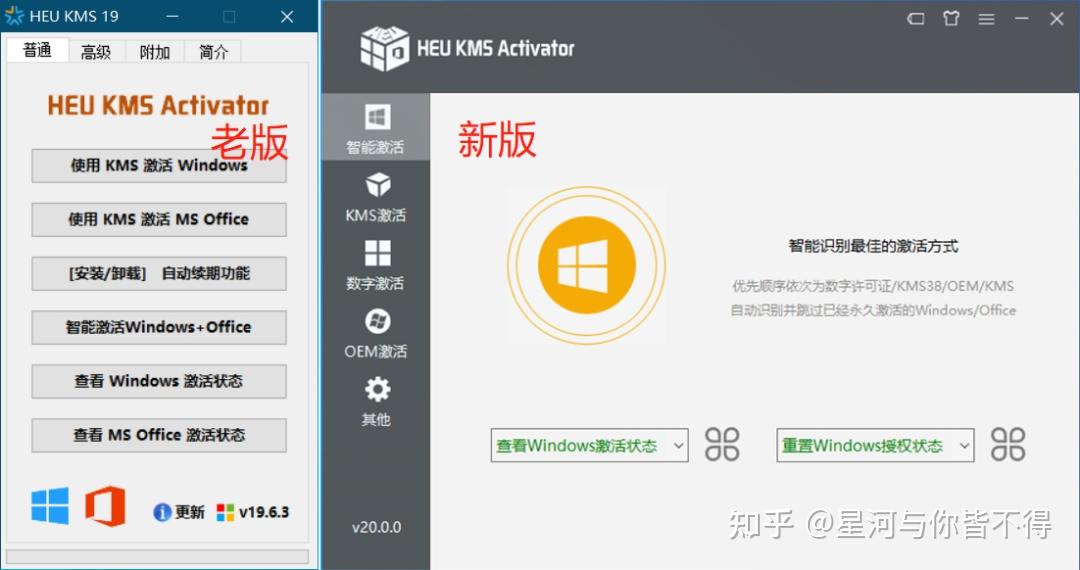
Task: Click the colorful flag icon beside v19.6.3
Action: point(225,512)
